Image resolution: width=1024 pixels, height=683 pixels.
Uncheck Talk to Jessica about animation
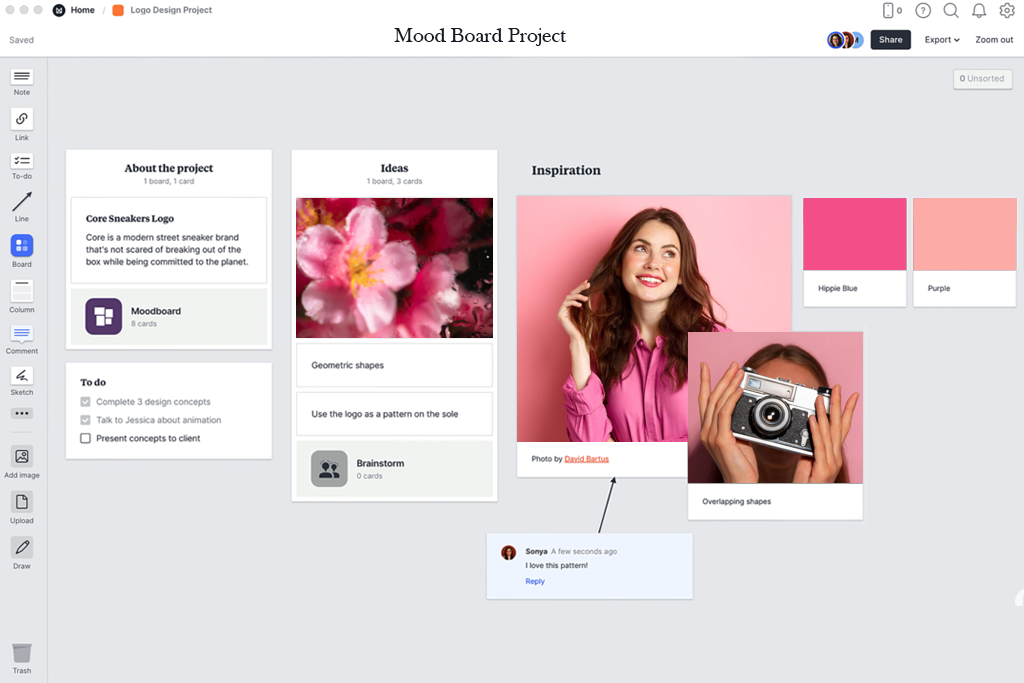(x=86, y=420)
